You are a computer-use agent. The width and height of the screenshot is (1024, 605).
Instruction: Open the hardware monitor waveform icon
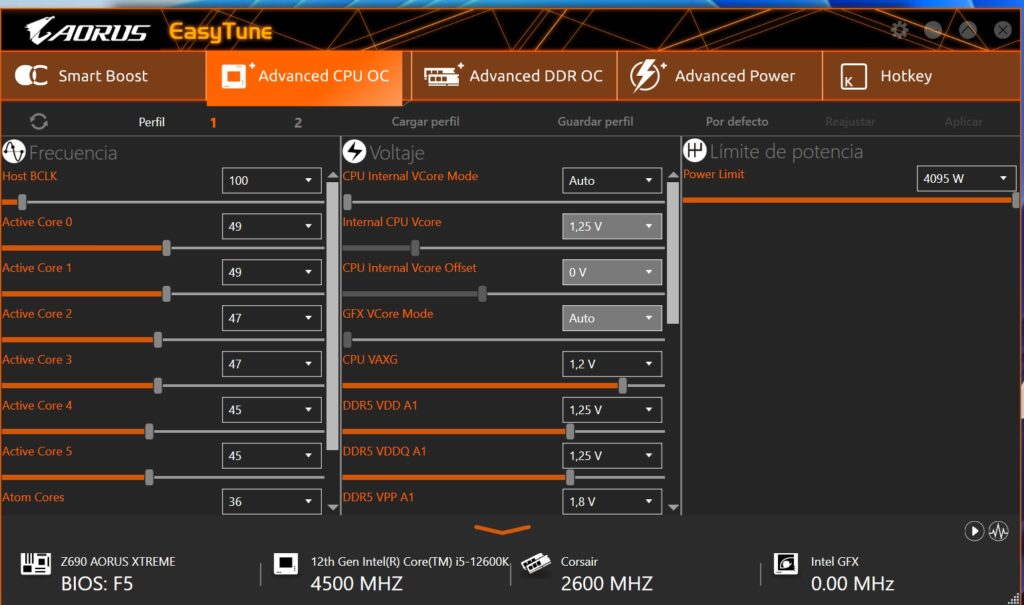[x=999, y=531]
